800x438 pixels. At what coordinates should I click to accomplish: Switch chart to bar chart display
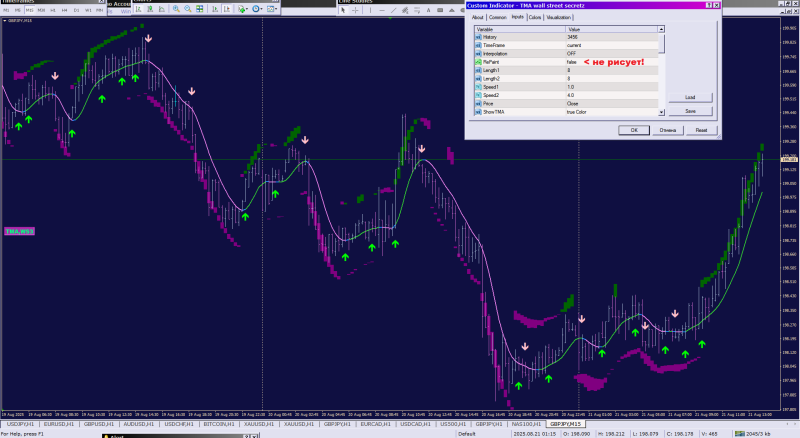pyautogui.click(x=139, y=9)
